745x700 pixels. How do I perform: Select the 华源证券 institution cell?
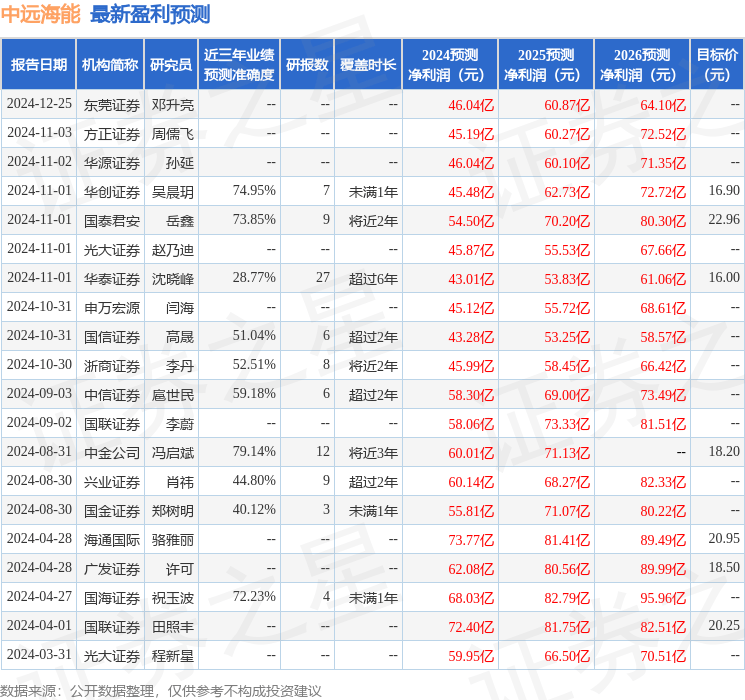pos(112,163)
